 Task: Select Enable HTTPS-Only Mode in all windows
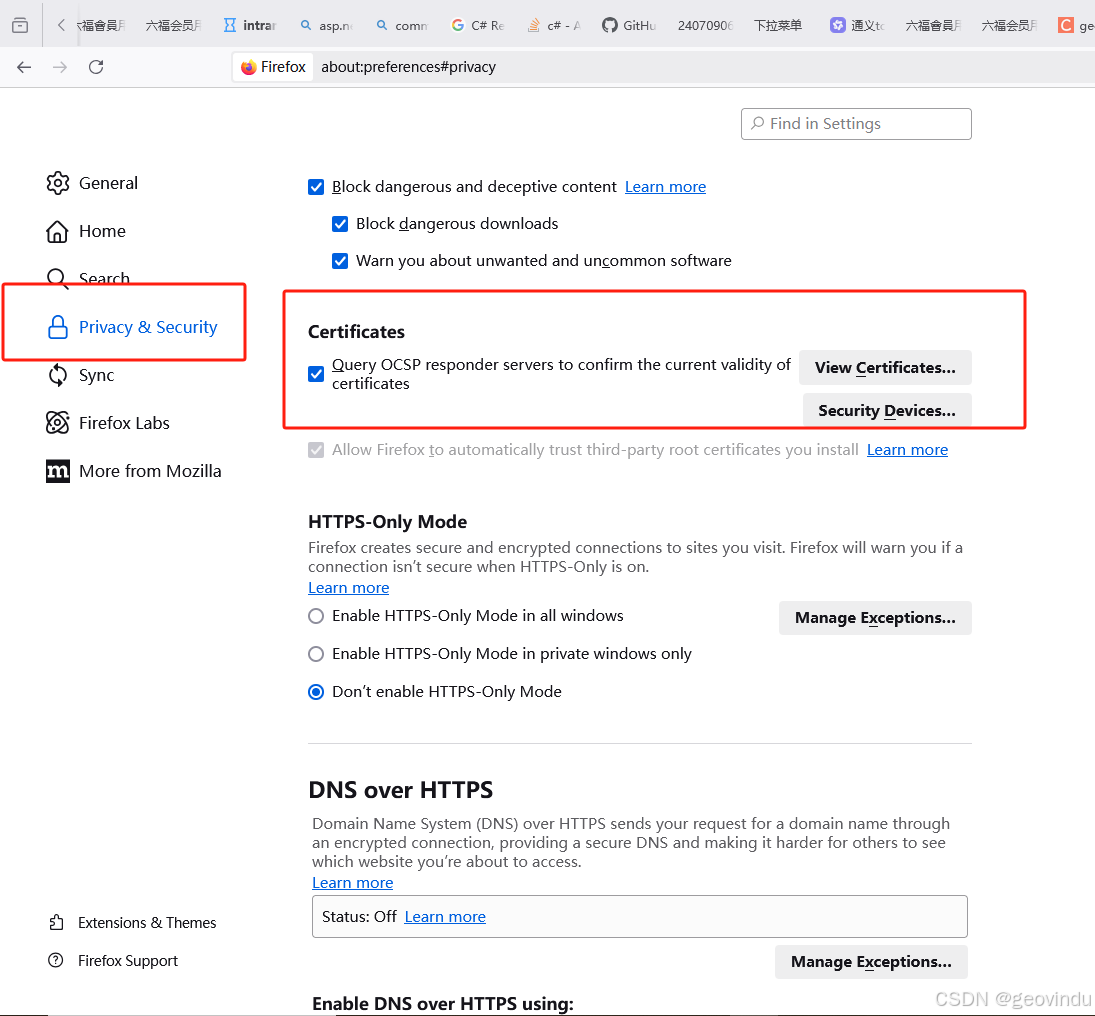pos(316,616)
